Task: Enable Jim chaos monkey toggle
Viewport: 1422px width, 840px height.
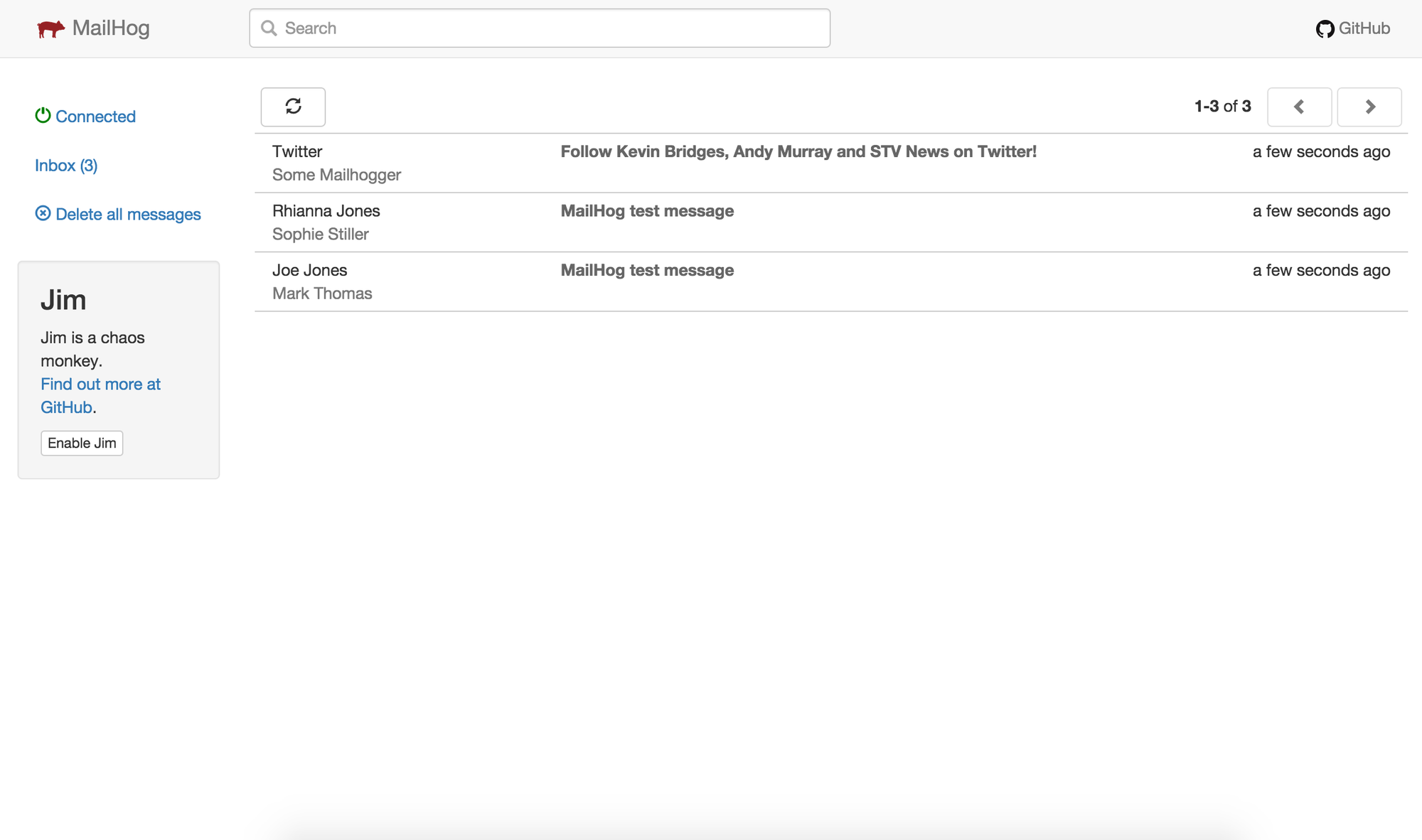Action: [81, 443]
